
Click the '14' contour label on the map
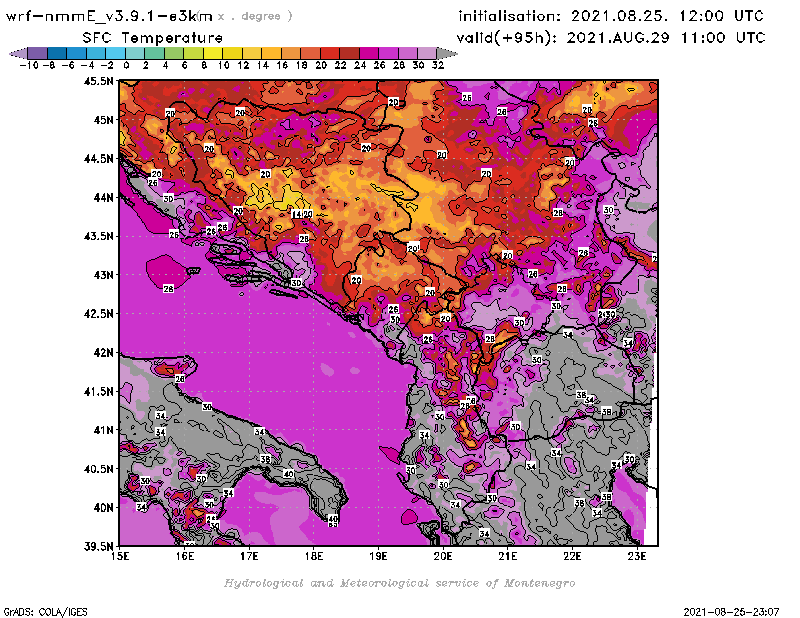coord(296,214)
